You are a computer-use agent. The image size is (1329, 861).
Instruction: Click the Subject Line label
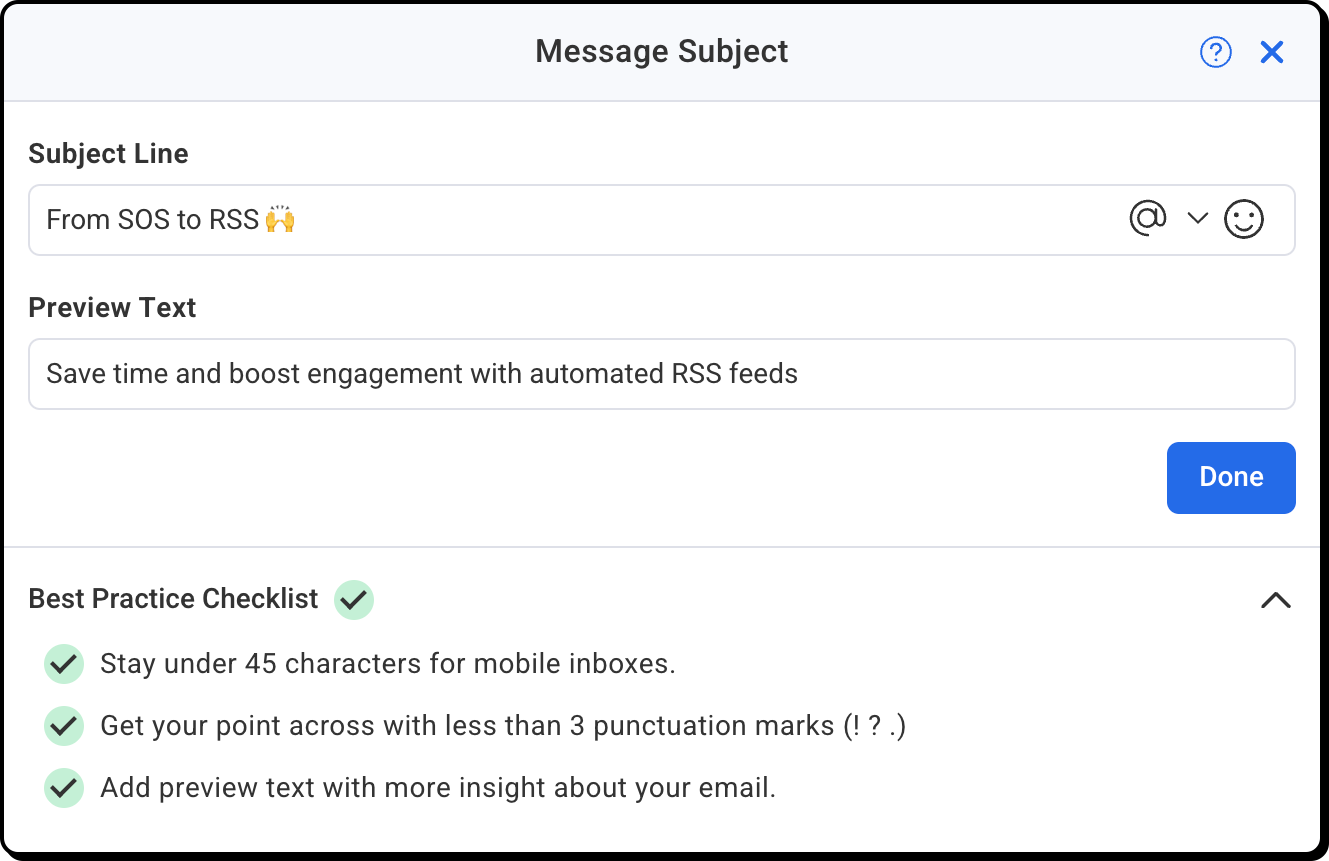click(108, 153)
